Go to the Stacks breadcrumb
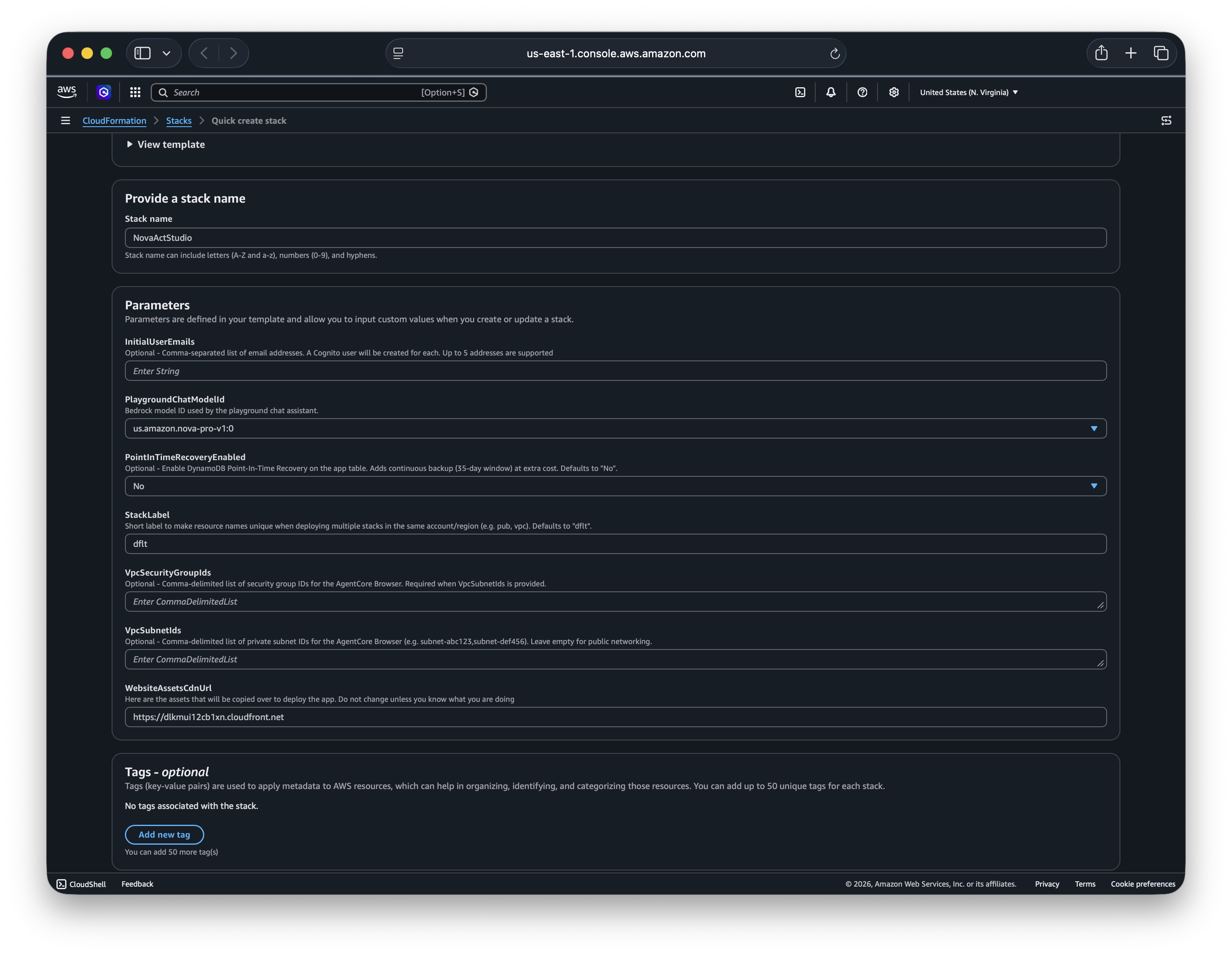The height and width of the screenshot is (956, 1232). click(x=179, y=121)
